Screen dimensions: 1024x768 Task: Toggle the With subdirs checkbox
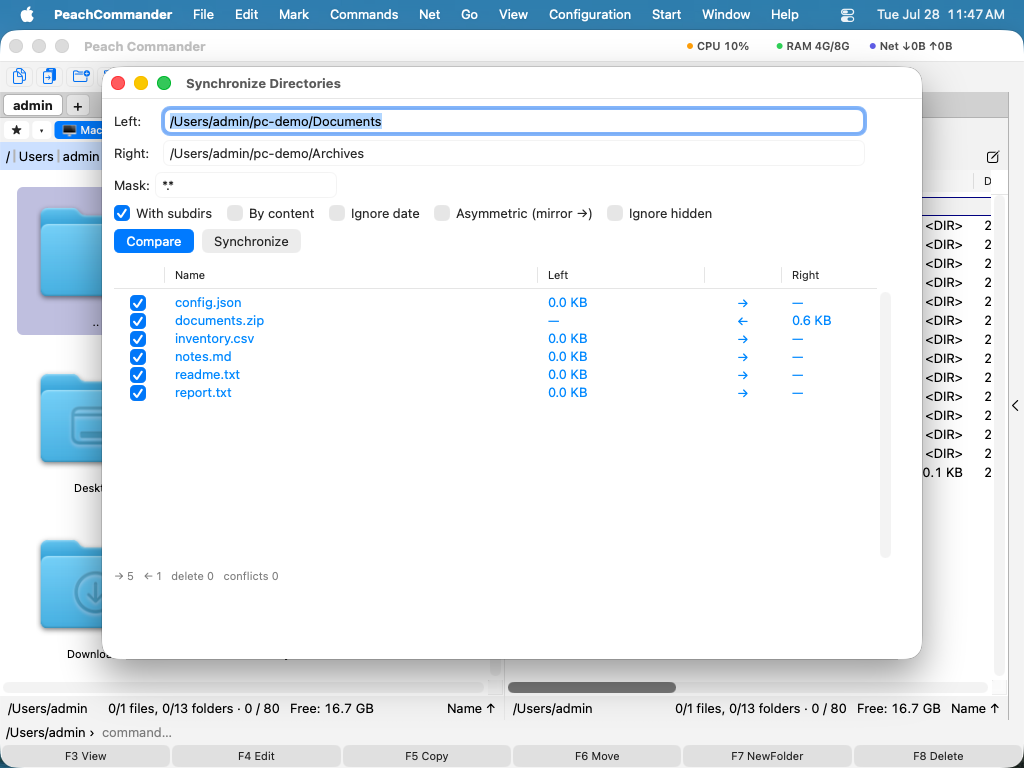[122, 214]
